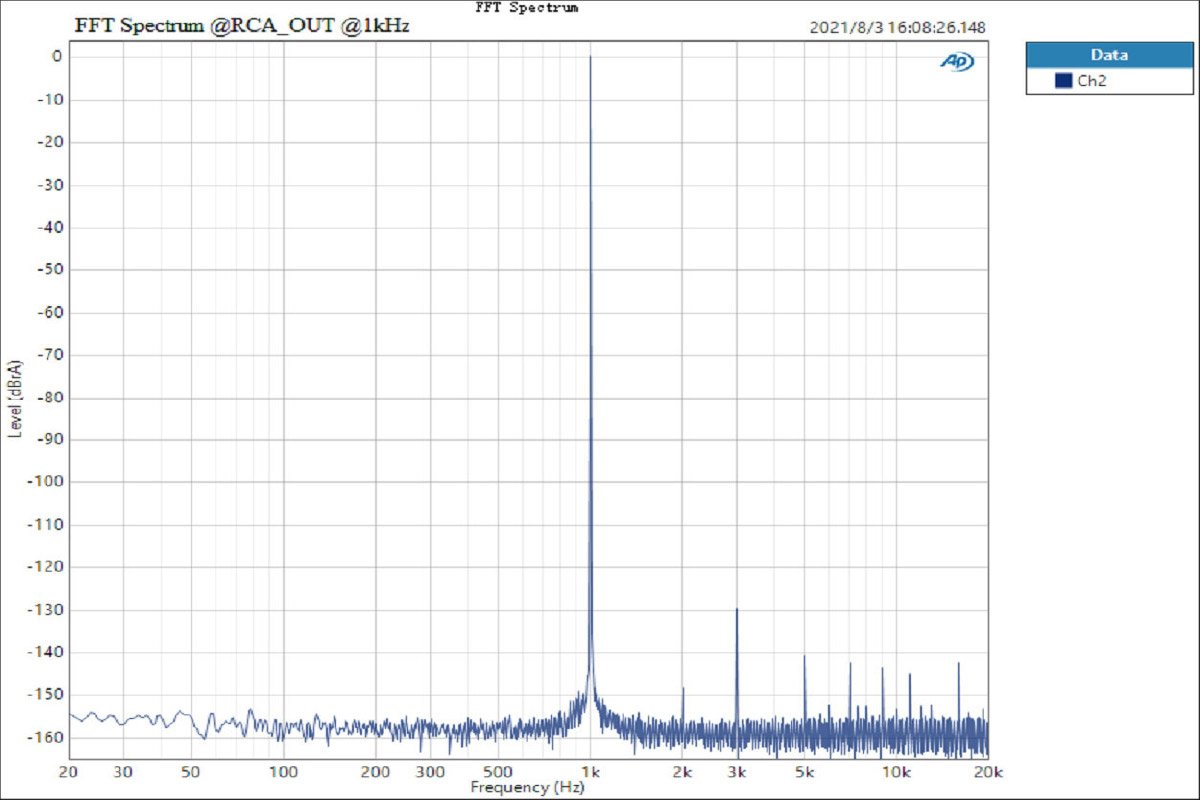Viewport: 1200px width, 800px height.
Task: Click the 100 tick label on frequency axis
Action: tap(284, 772)
